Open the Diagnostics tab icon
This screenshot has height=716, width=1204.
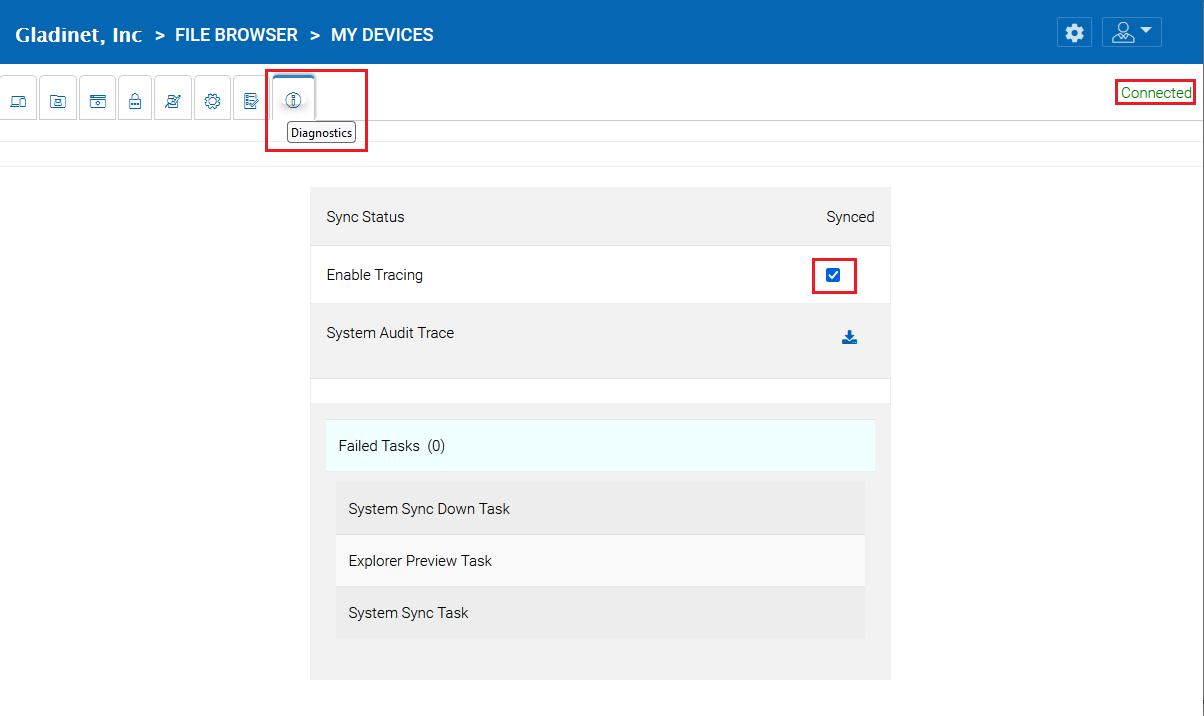click(293, 99)
